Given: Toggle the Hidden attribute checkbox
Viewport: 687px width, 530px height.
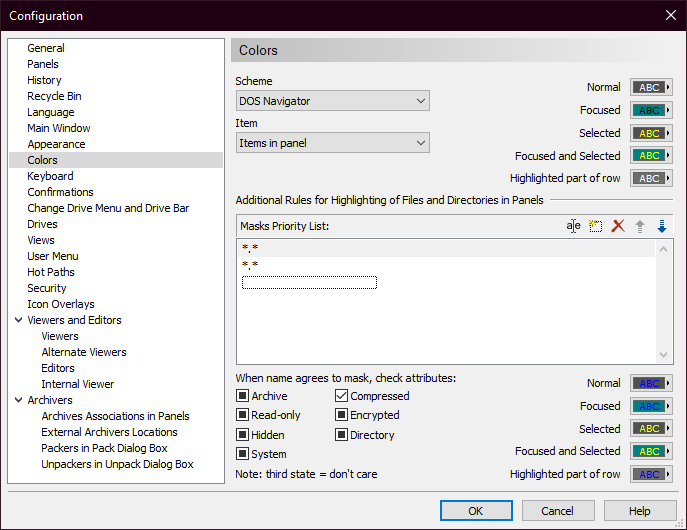Looking at the screenshot, I should pos(242,435).
